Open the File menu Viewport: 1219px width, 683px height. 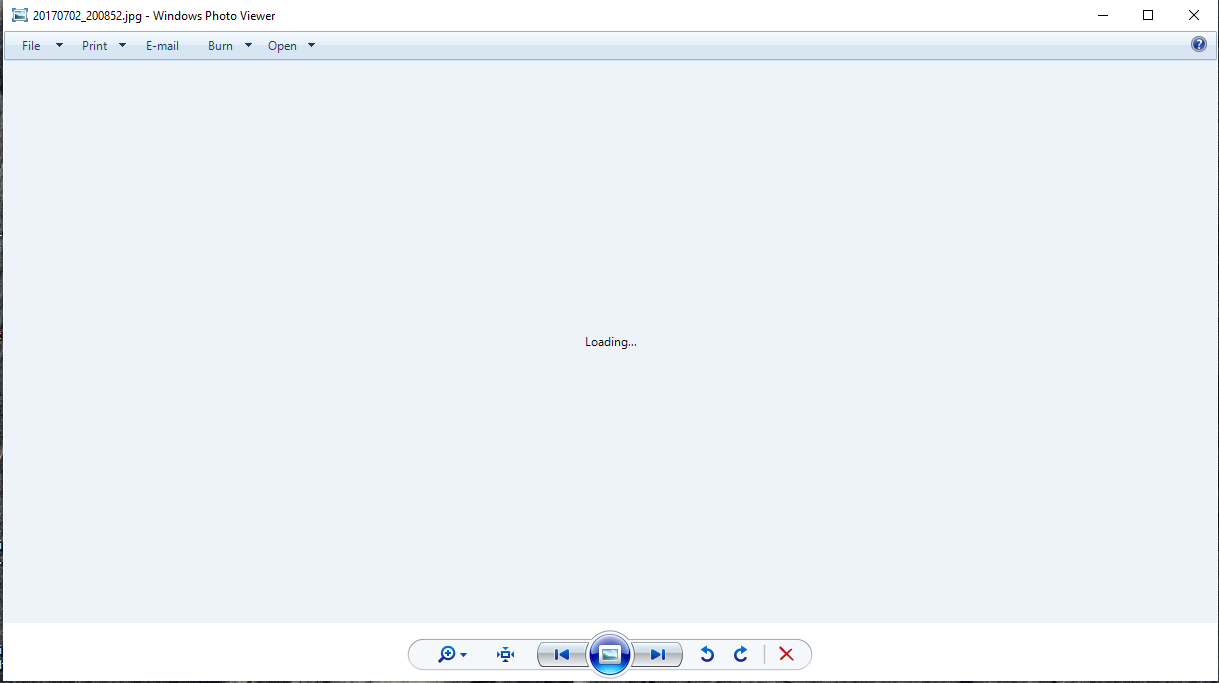click(x=31, y=46)
